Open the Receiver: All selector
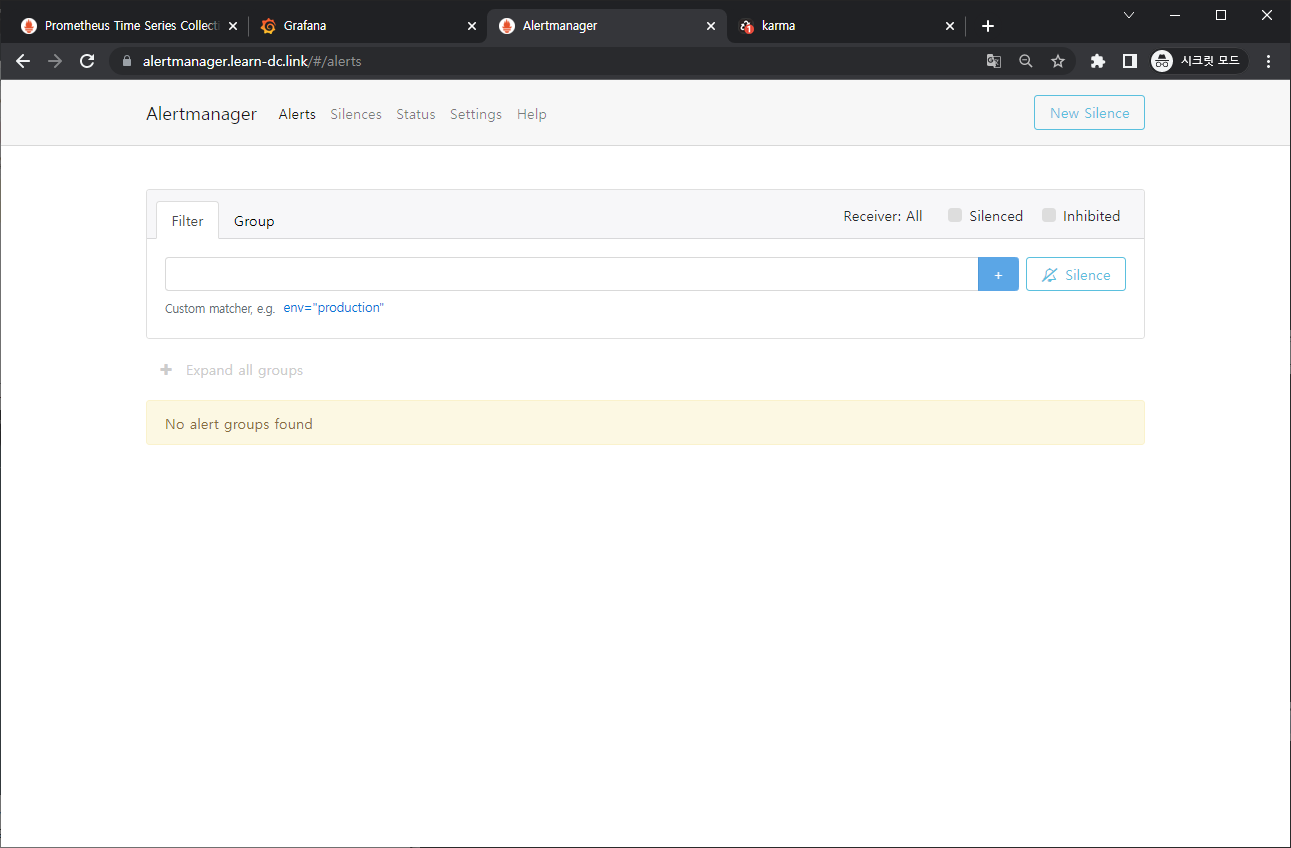The width and height of the screenshot is (1291, 848). point(882,216)
